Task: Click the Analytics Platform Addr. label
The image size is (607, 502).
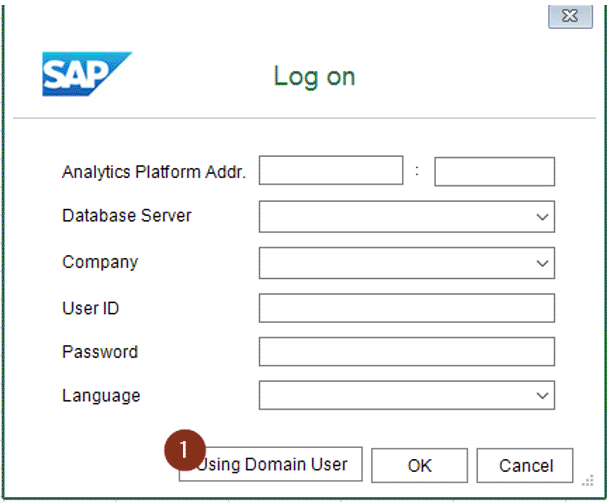Action: tap(154, 172)
